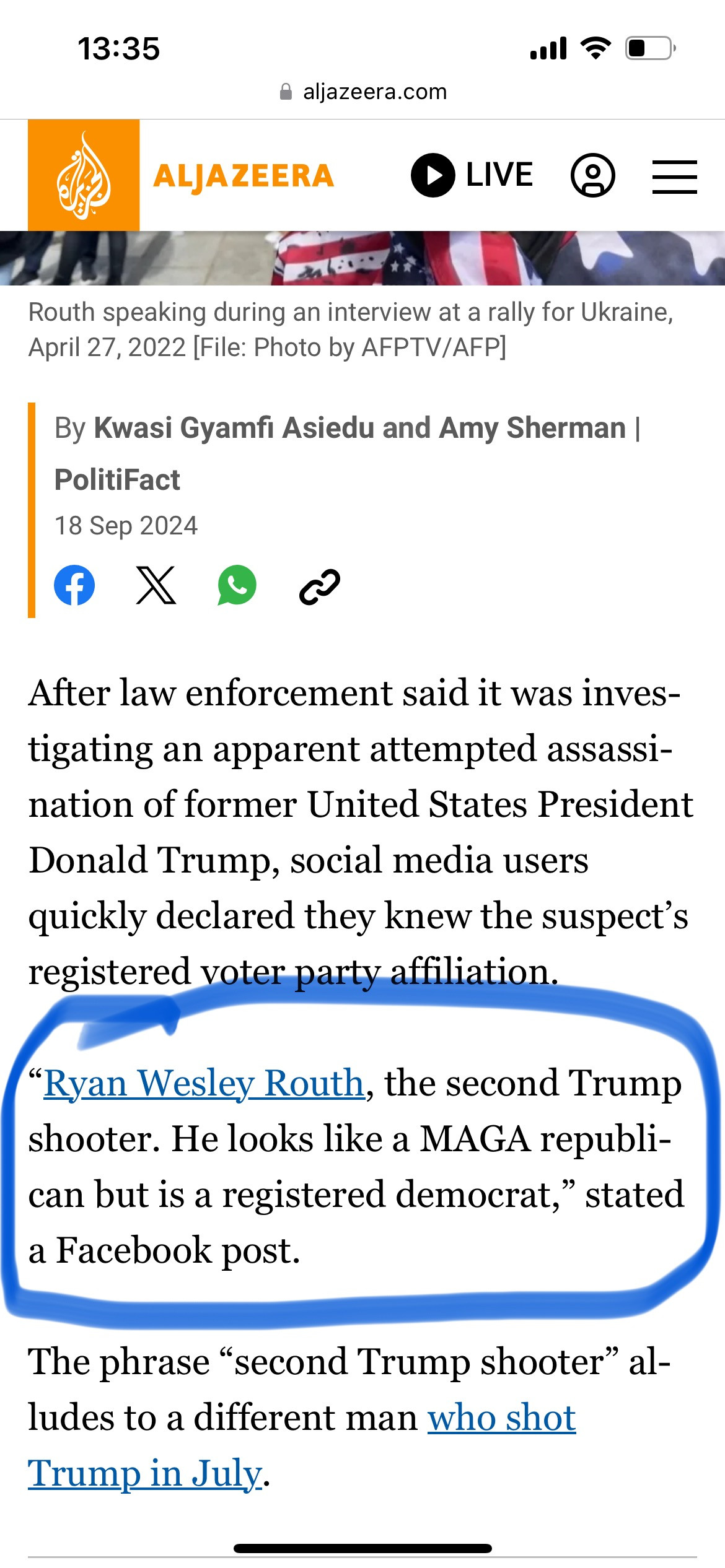Open the user account profile icon

coord(592,175)
